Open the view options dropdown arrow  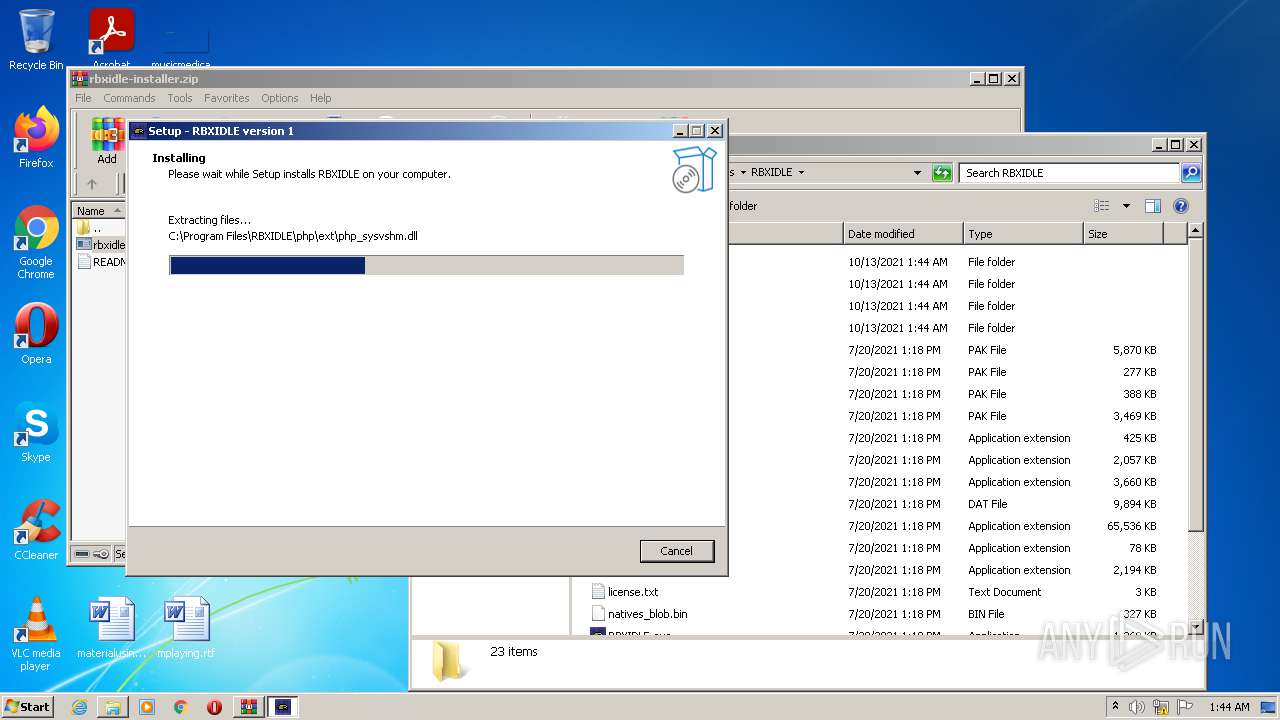point(1126,206)
